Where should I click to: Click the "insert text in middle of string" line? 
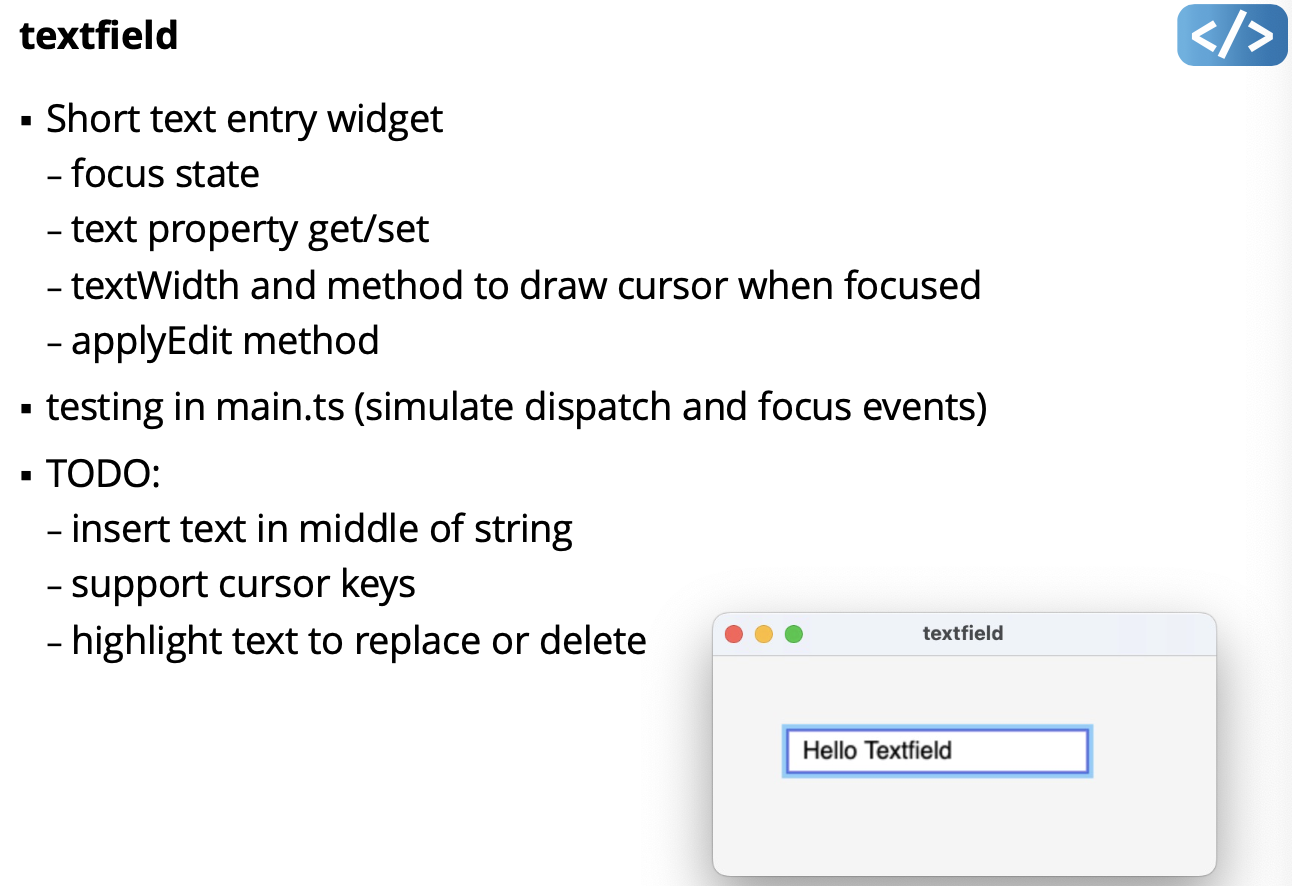pos(322,528)
